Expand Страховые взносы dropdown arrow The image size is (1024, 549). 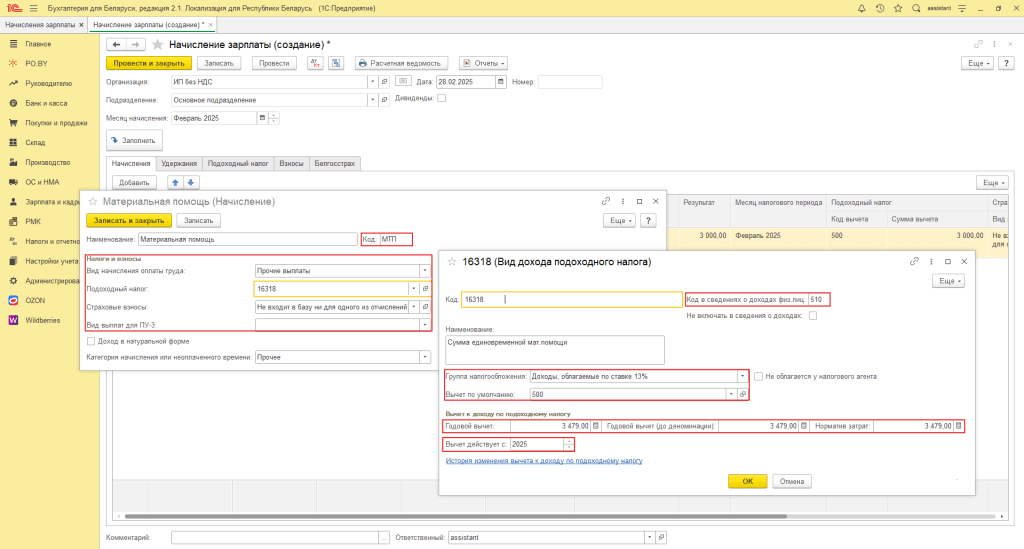[413, 307]
